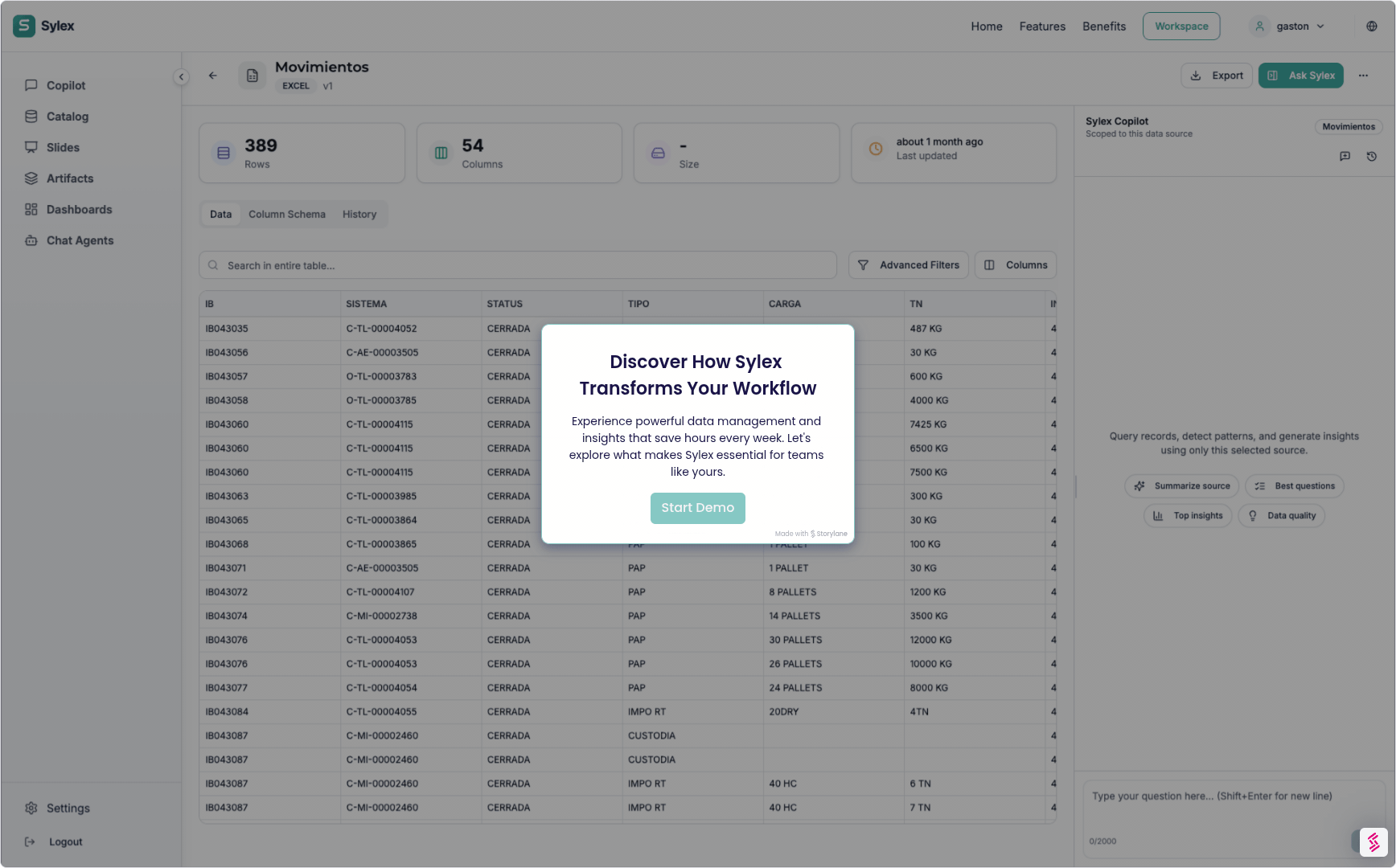The height and width of the screenshot is (868, 1396).
Task: Click the STATUS column header
Action: pyautogui.click(x=551, y=304)
